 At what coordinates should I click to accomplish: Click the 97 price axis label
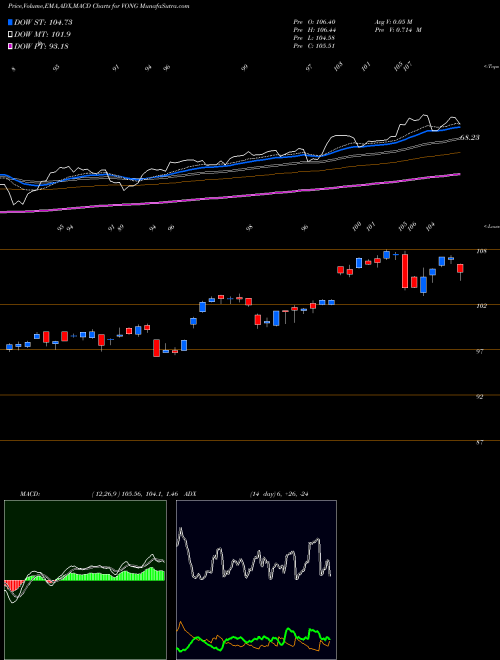[479, 351]
